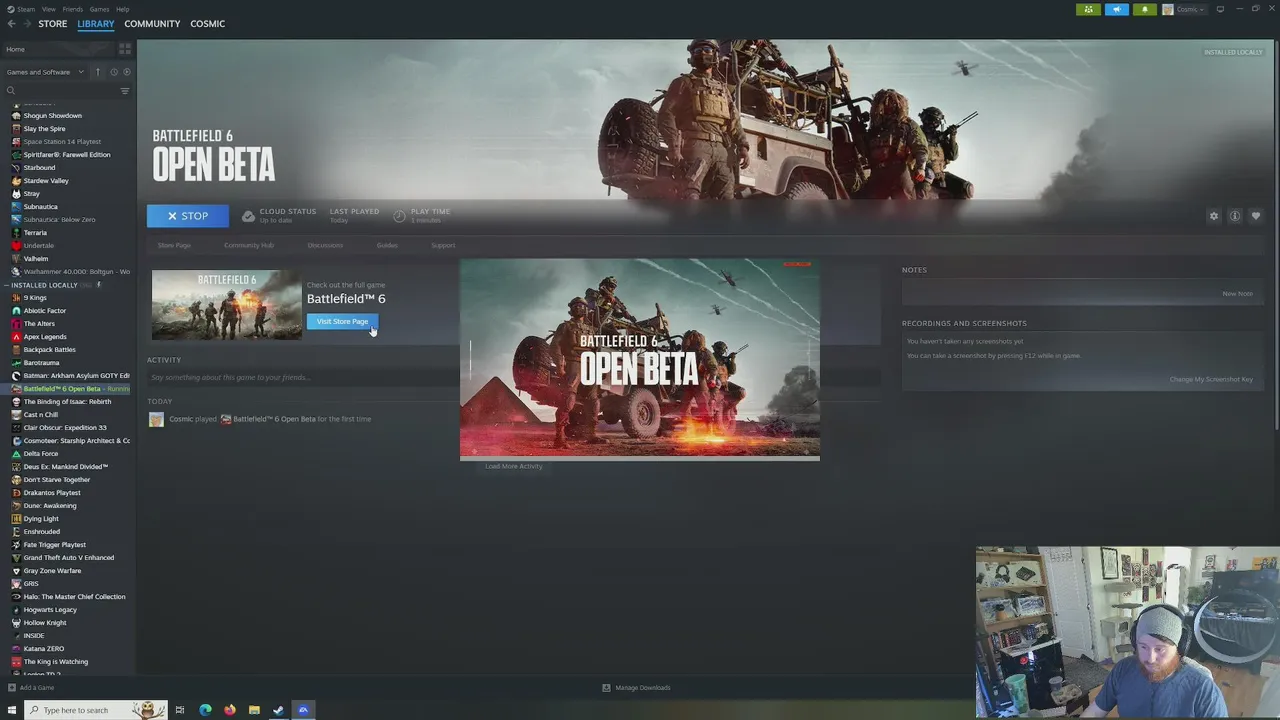Open Task View on the taskbar

[x=180, y=710]
